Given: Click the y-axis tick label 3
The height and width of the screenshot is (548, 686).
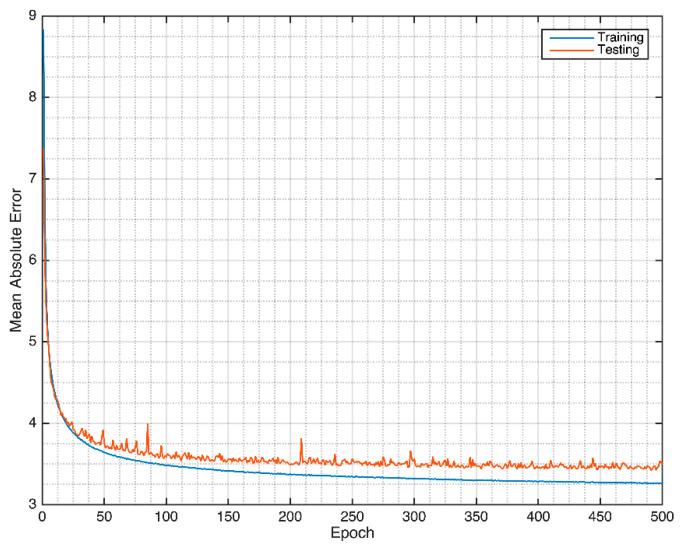Looking at the screenshot, I should pos(33,504).
